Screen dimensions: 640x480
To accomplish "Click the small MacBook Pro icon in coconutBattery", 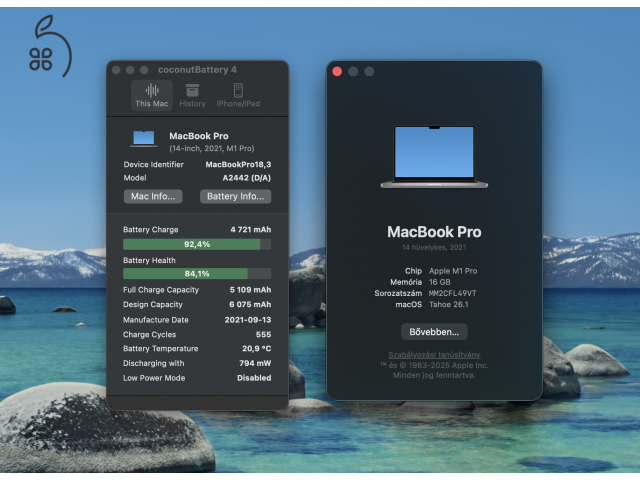I will 144,139.
